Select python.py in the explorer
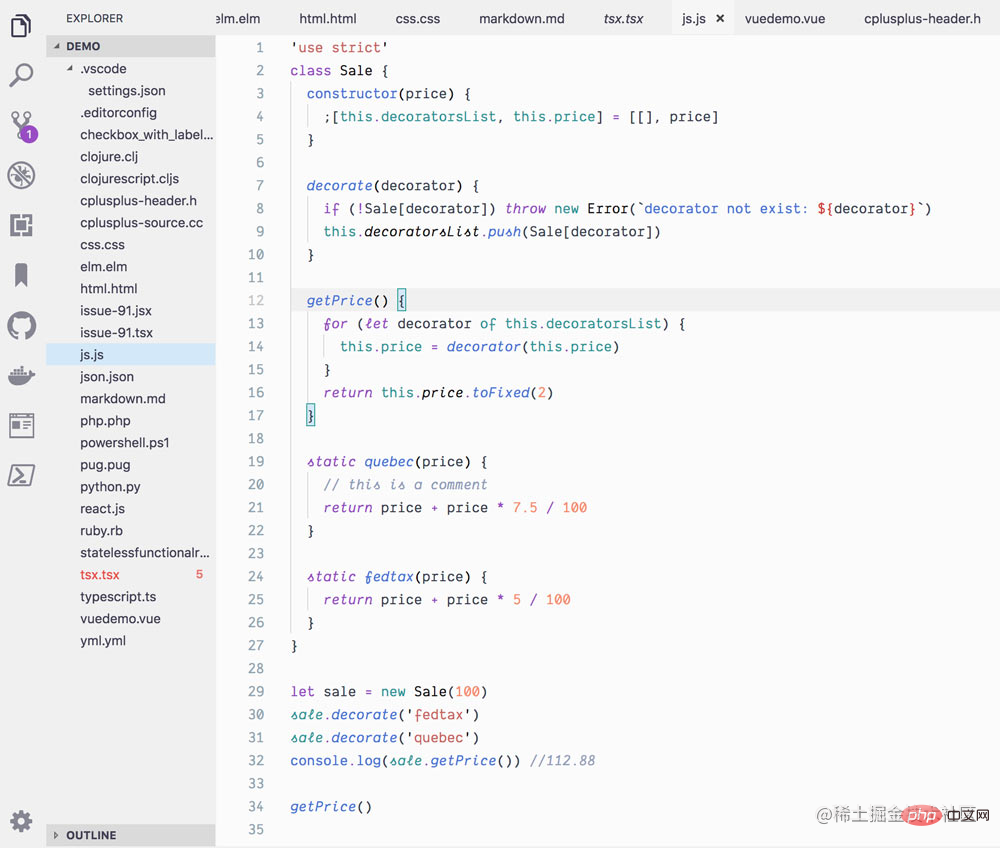This screenshot has height=848, width=1000. tap(110, 487)
